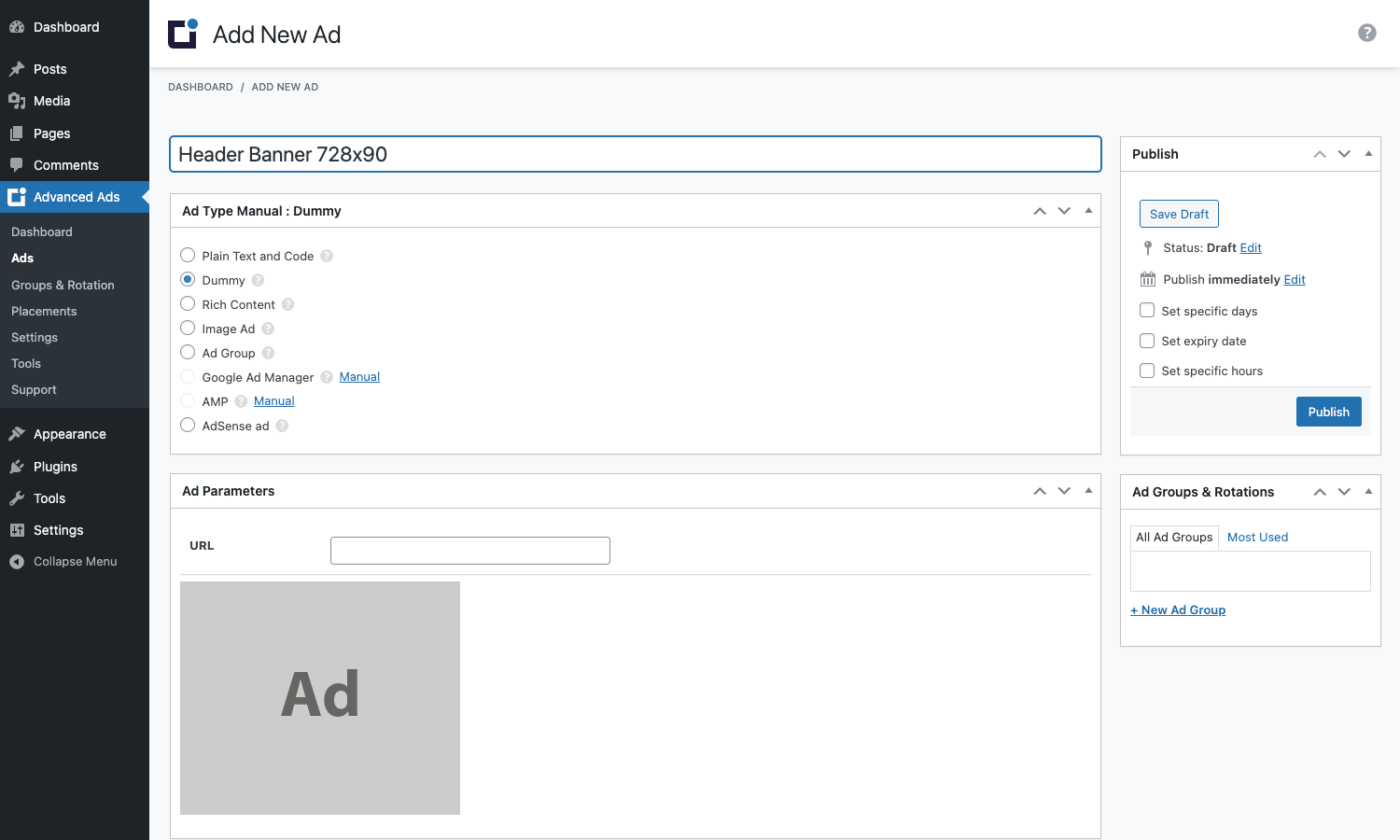Click the Plugins plug icon
Image resolution: width=1400 pixels, height=840 pixels.
tap(17, 467)
